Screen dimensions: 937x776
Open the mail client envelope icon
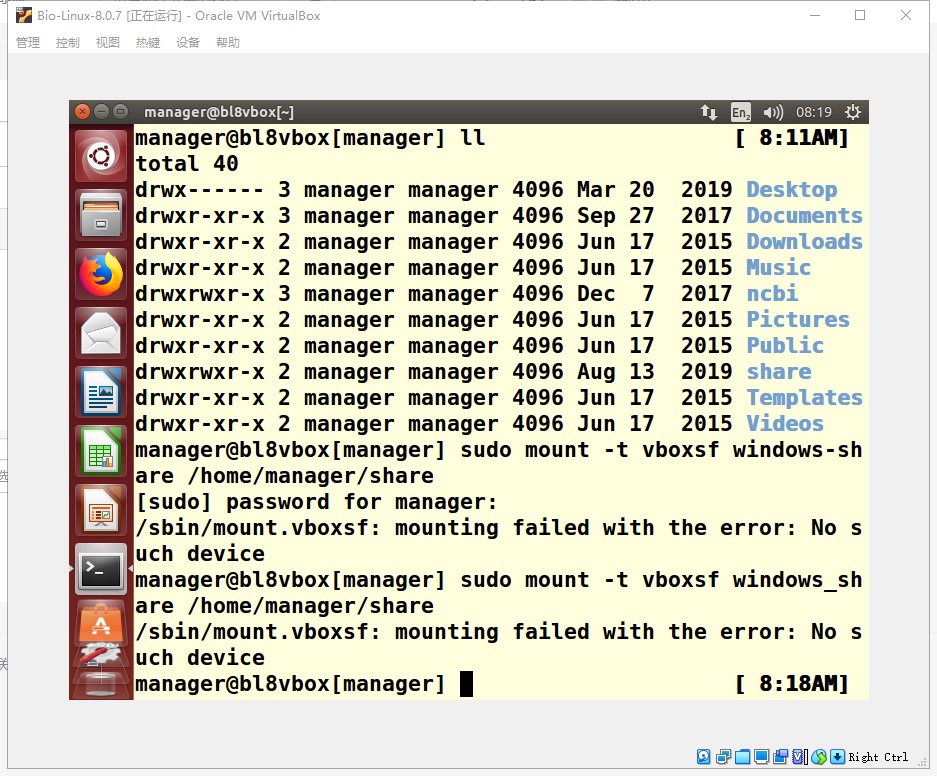click(101, 332)
